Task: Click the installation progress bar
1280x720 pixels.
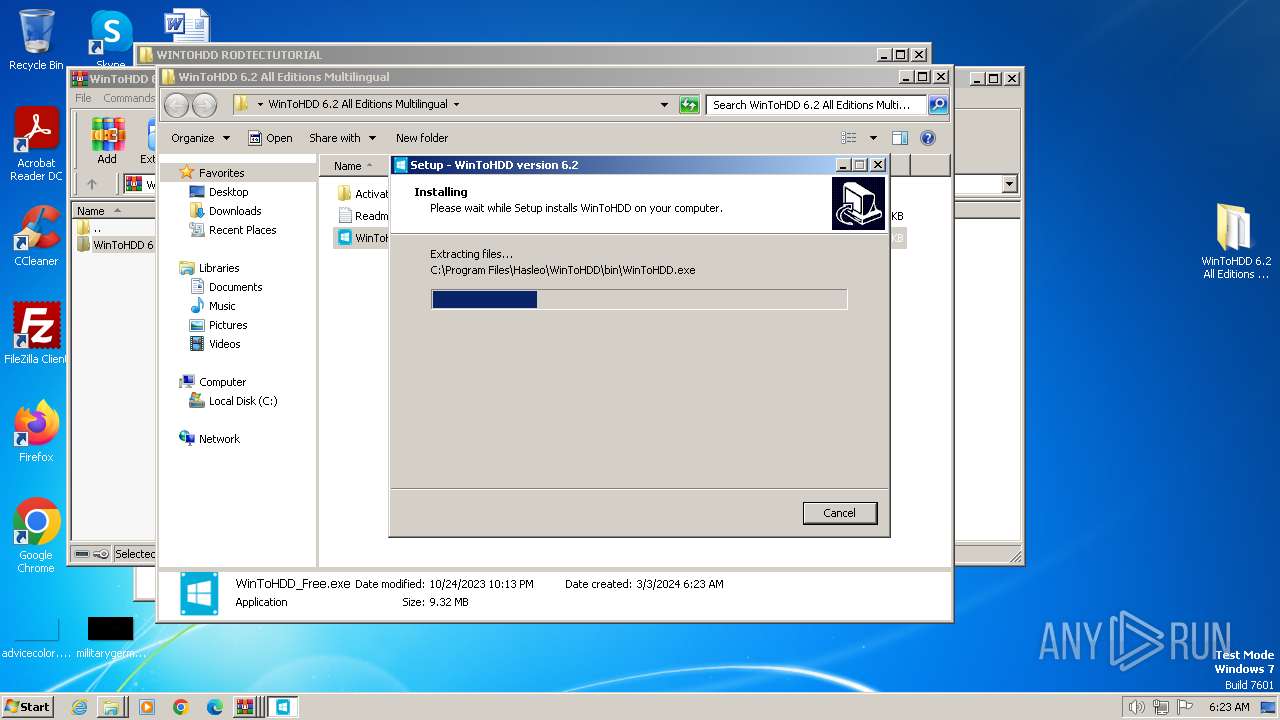Action: tap(639, 299)
